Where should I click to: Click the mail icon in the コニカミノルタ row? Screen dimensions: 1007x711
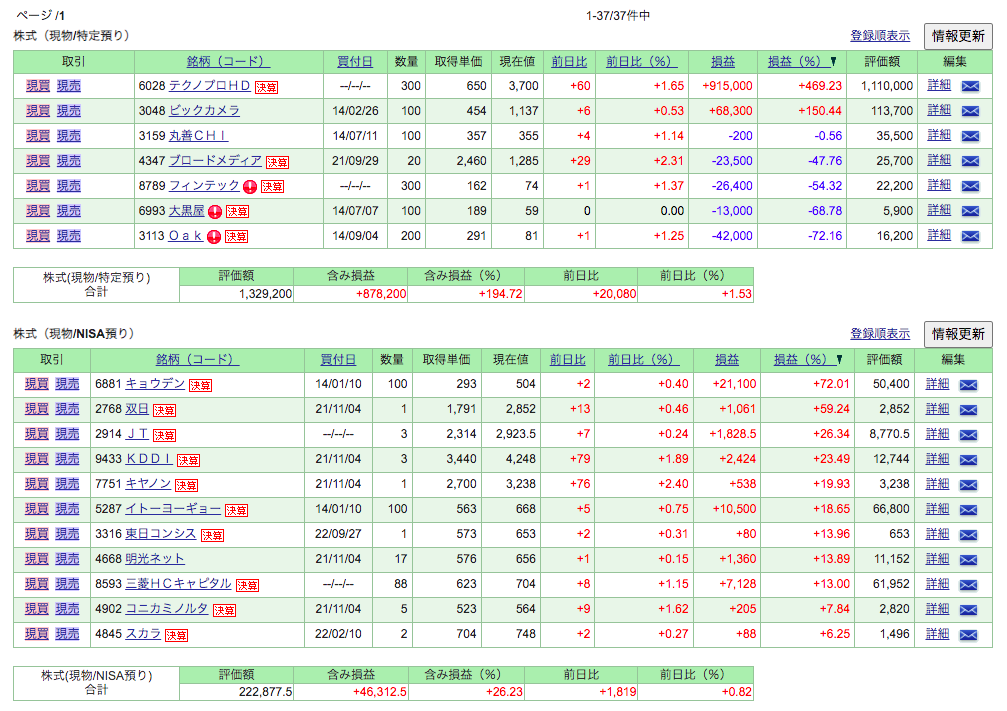pos(968,610)
